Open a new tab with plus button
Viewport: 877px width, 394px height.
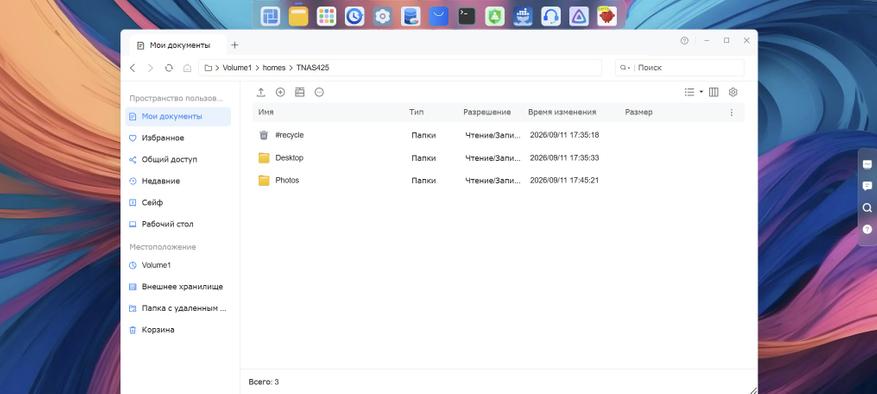pos(235,45)
